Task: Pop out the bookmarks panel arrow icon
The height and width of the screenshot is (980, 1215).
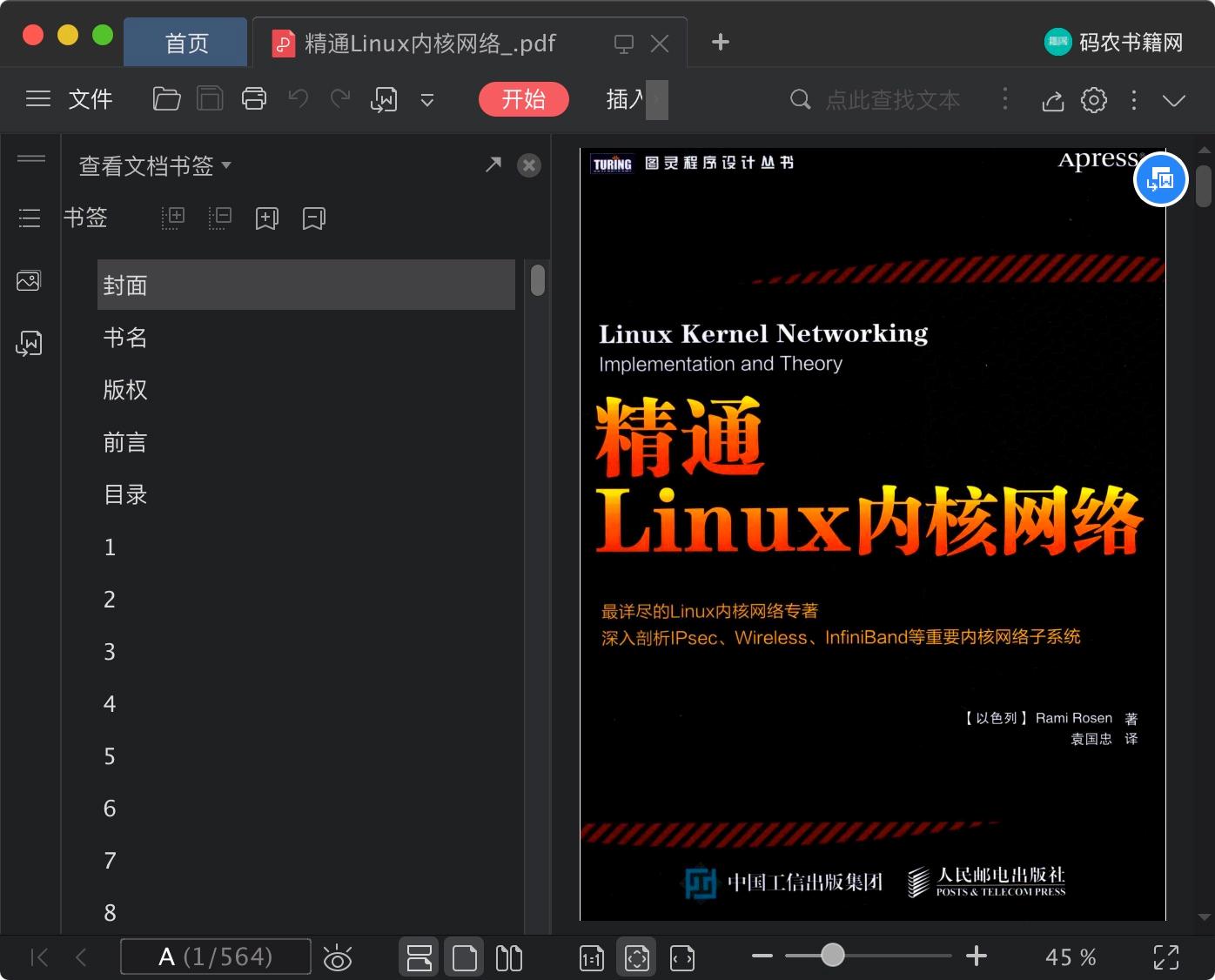Action: pos(493,164)
